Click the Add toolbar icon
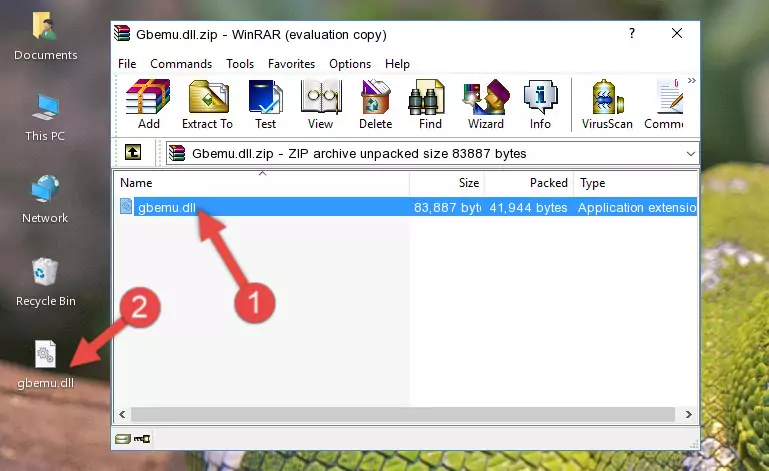This screenshot has width=769, height=471. tap(148, 104)
